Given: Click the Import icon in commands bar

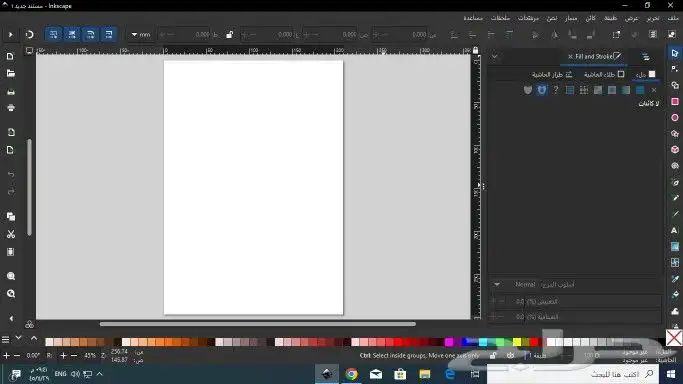Looking at the screenshot, I should [x=10, y=132].
